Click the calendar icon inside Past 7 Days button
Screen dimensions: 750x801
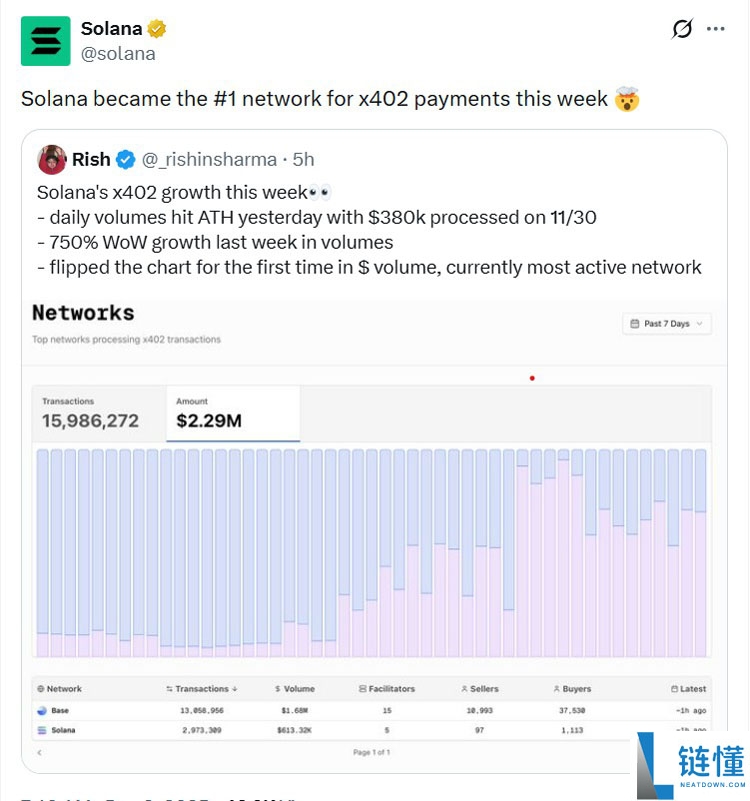634,323
